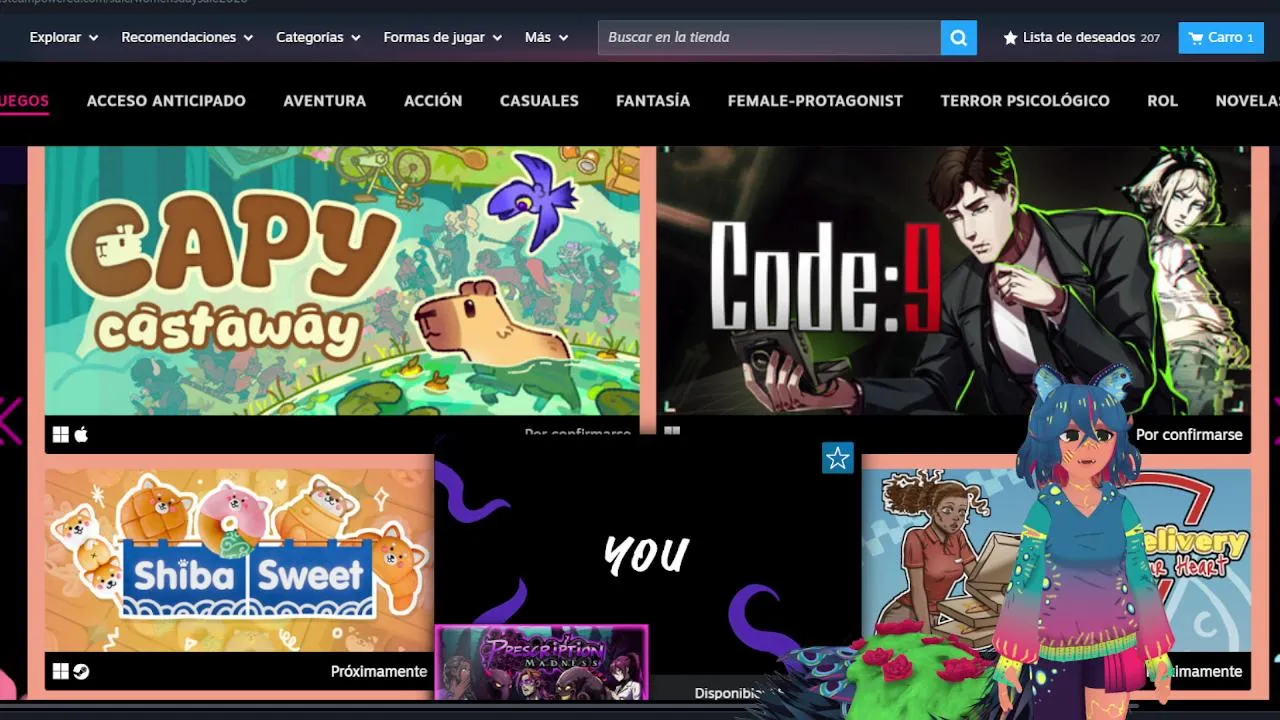The height and width of the screenshot is (720, 1280).
Task: Select the FEMALE-PROTAGONIST tab
Action: (x=815, y=101)
